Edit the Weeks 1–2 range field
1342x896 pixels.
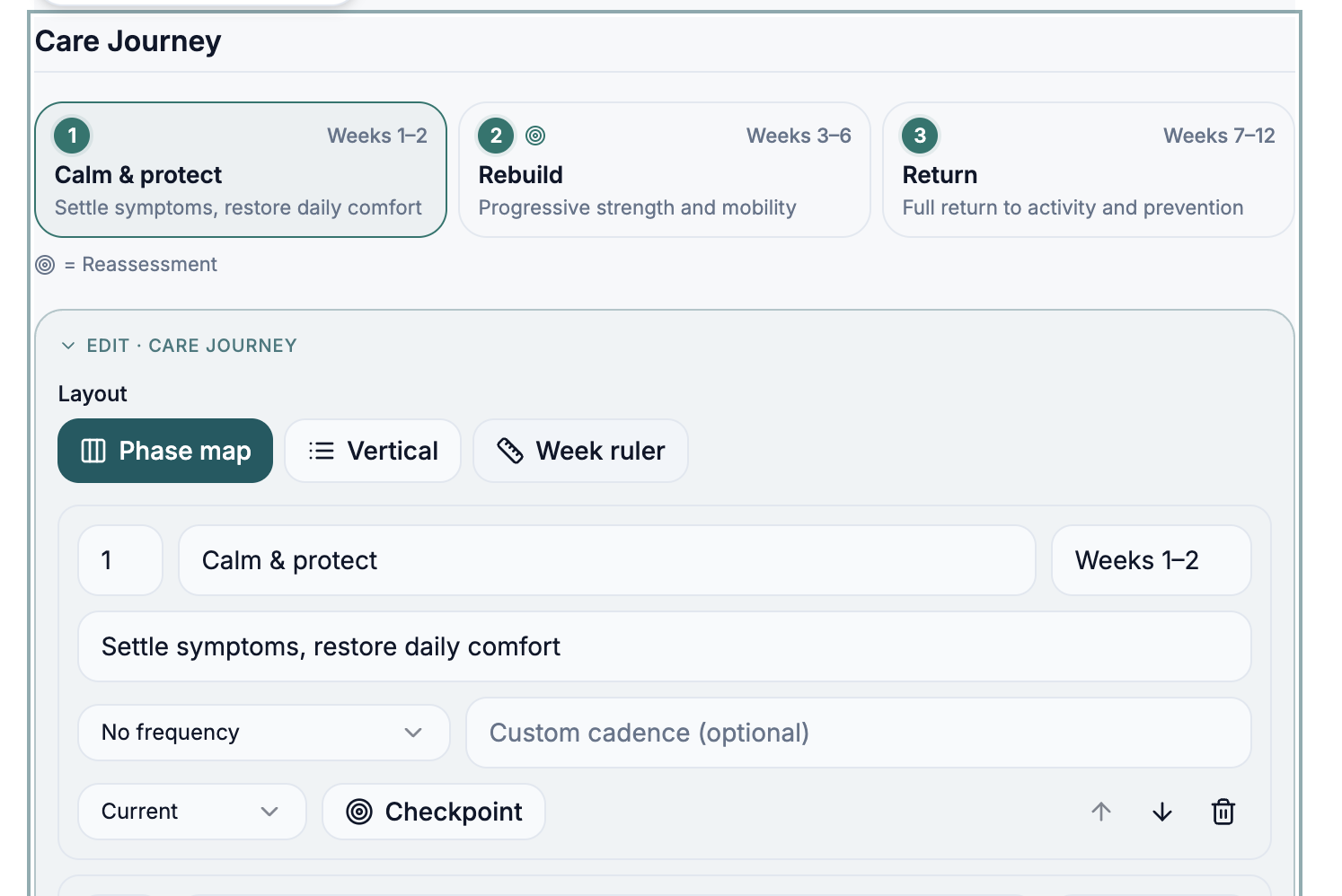click(x=1152, y=560)
